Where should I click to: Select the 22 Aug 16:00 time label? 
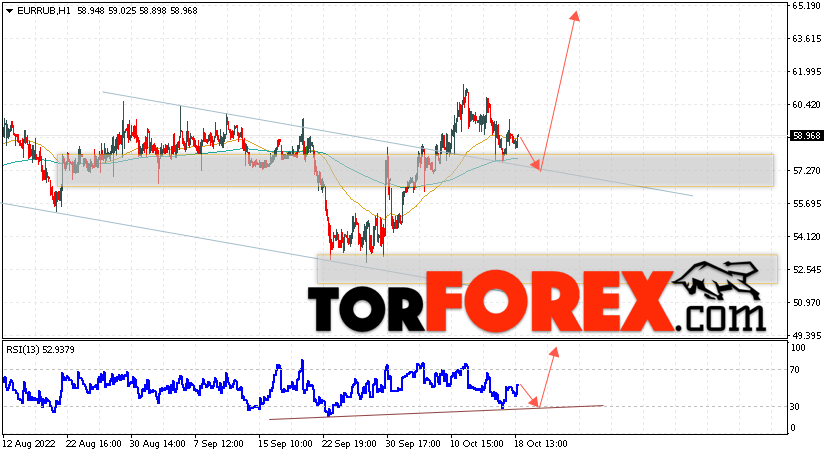click(93, 444)
